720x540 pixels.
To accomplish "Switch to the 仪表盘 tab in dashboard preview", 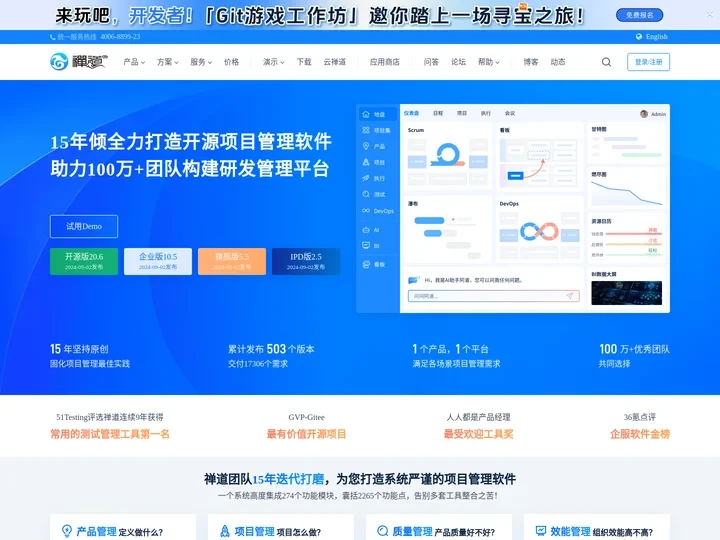I will click(411, 113).
